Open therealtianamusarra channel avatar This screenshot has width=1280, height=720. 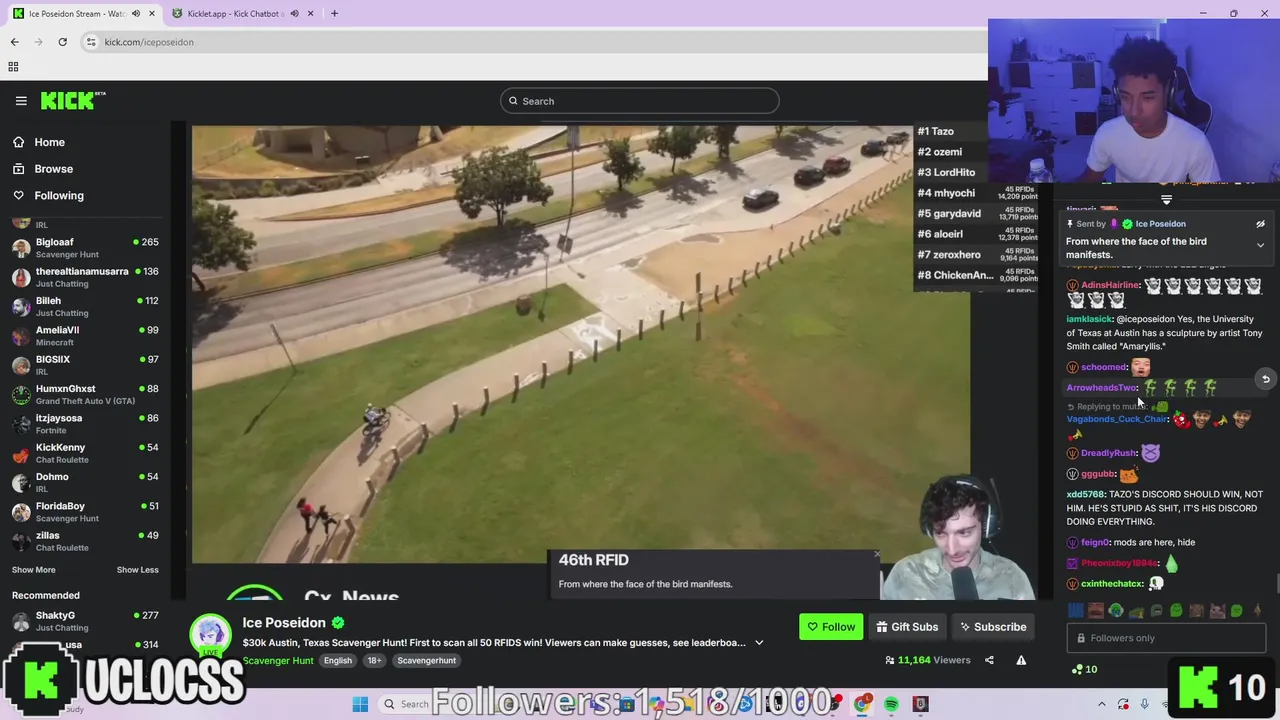(x=21, y=277)
